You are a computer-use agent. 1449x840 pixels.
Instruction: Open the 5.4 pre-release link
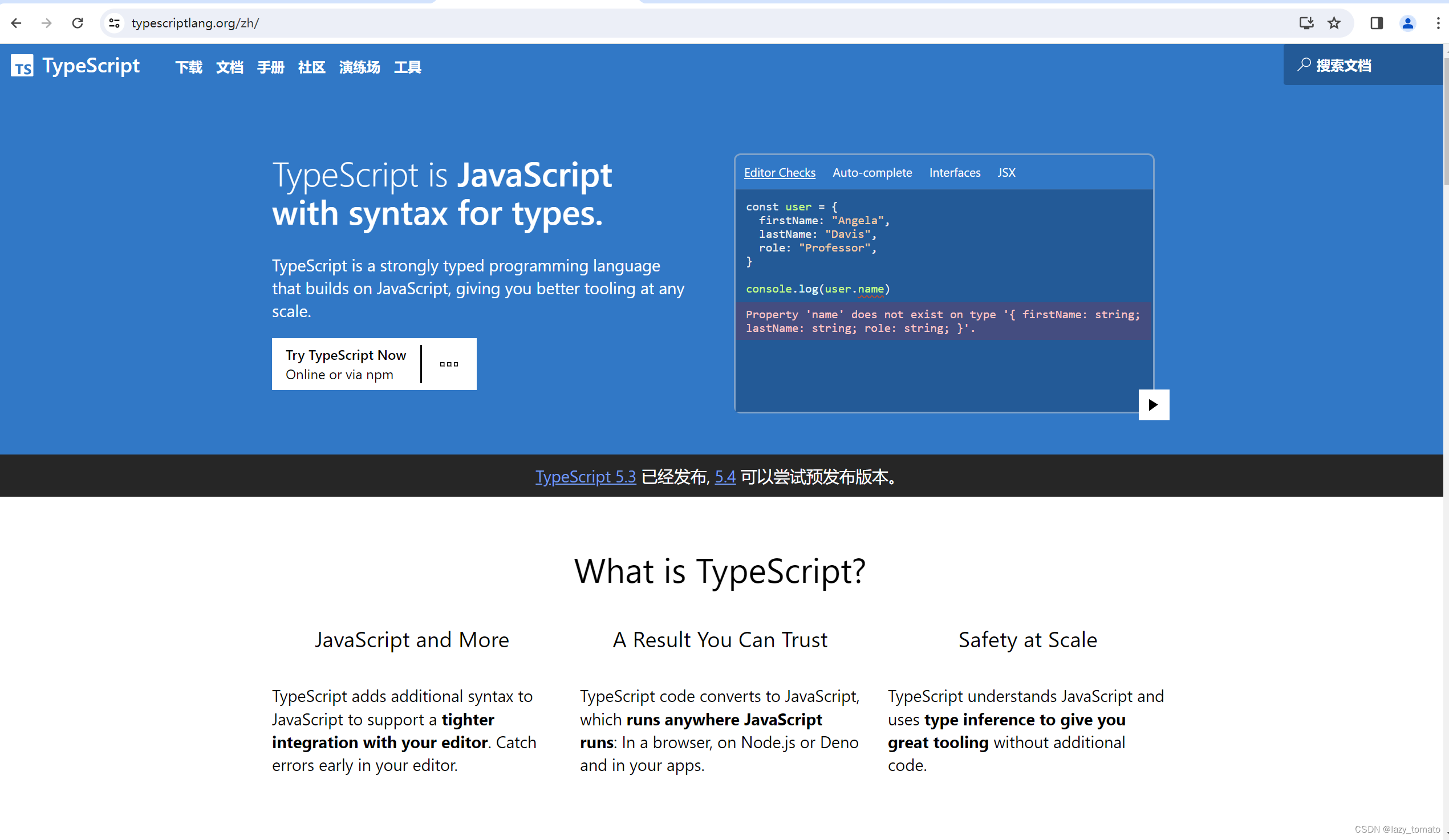tap(725, 476)
